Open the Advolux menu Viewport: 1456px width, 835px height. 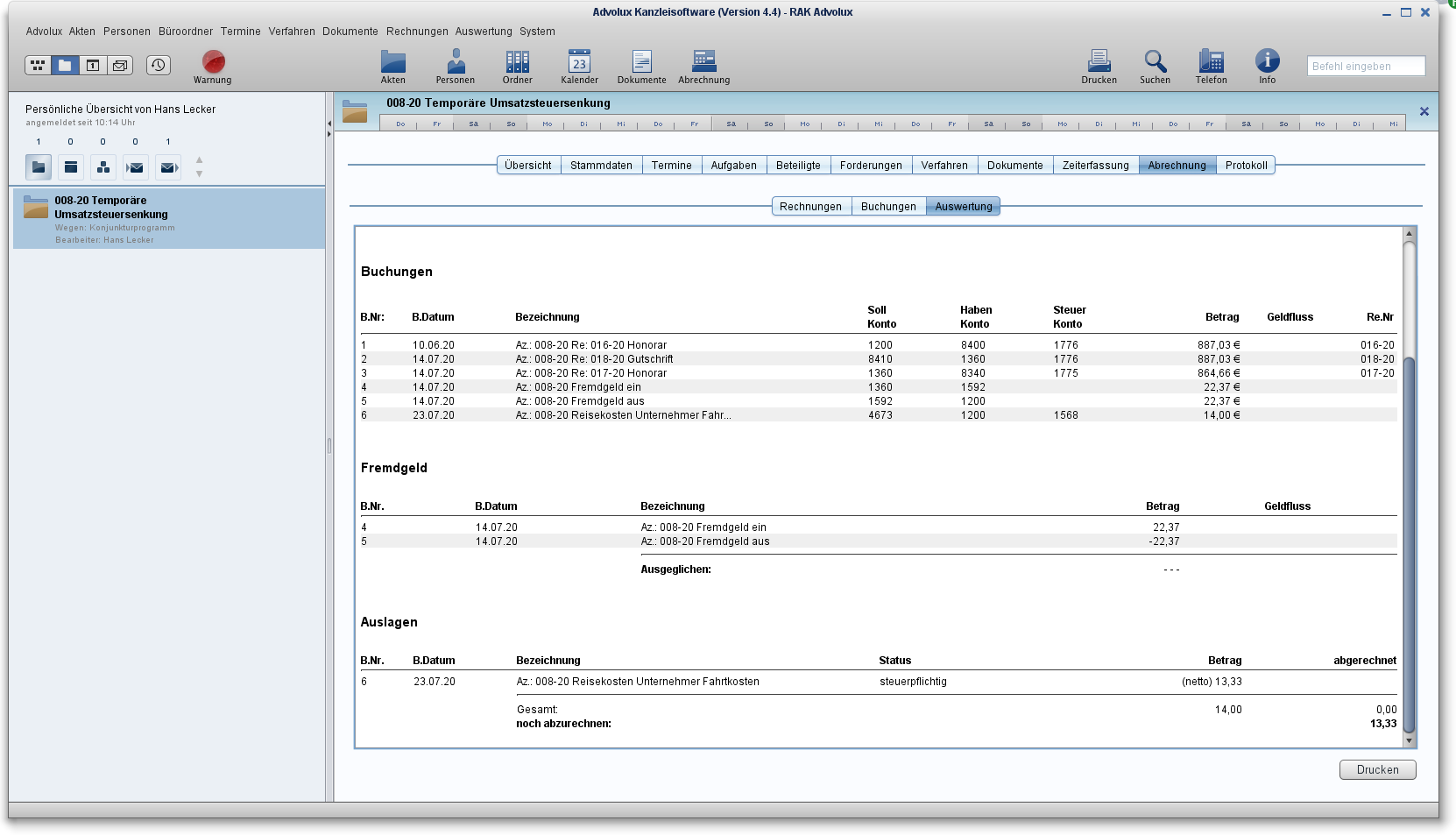[x=44, y=32]
